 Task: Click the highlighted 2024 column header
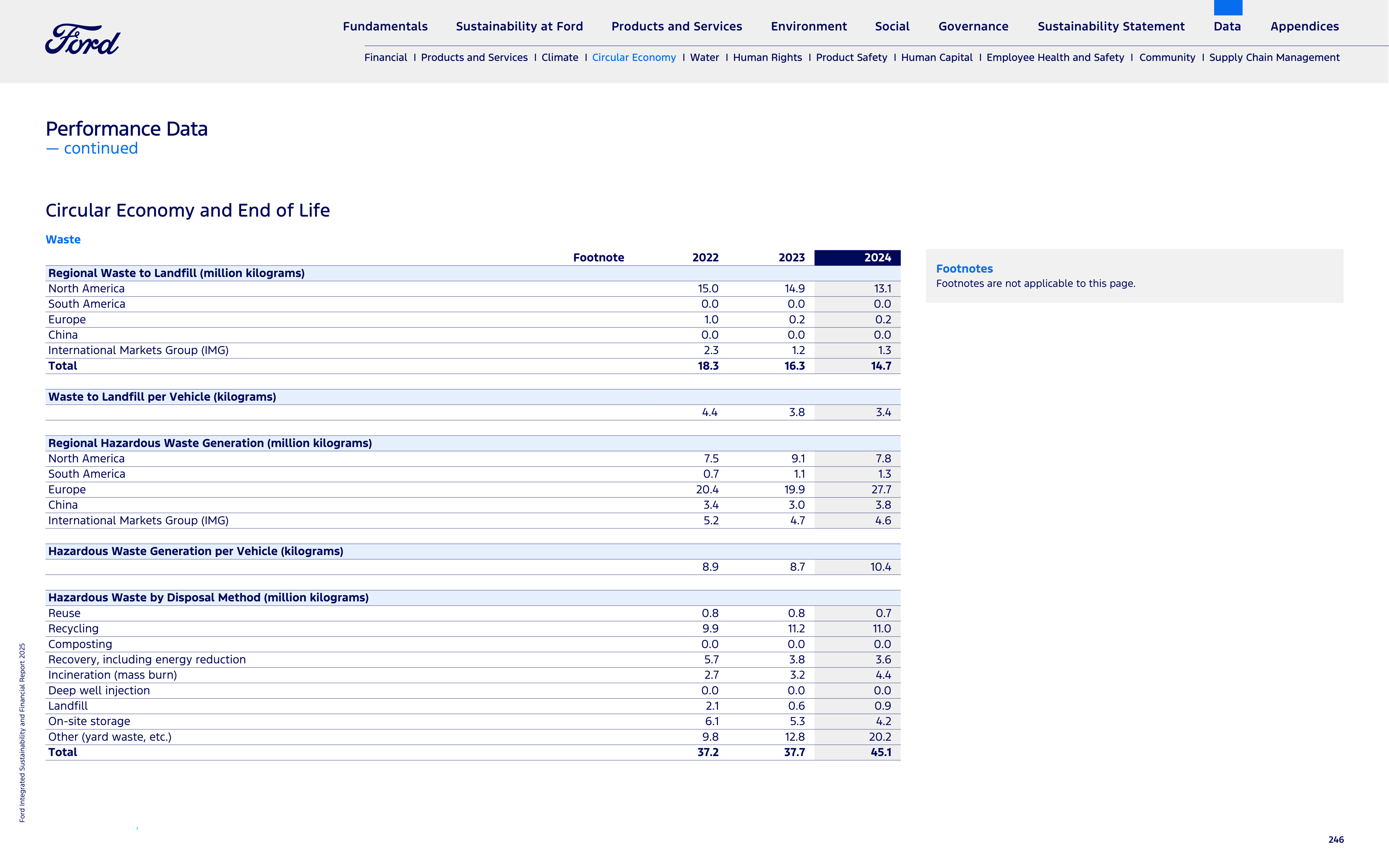pyautogui.click(x=857, y=258)
